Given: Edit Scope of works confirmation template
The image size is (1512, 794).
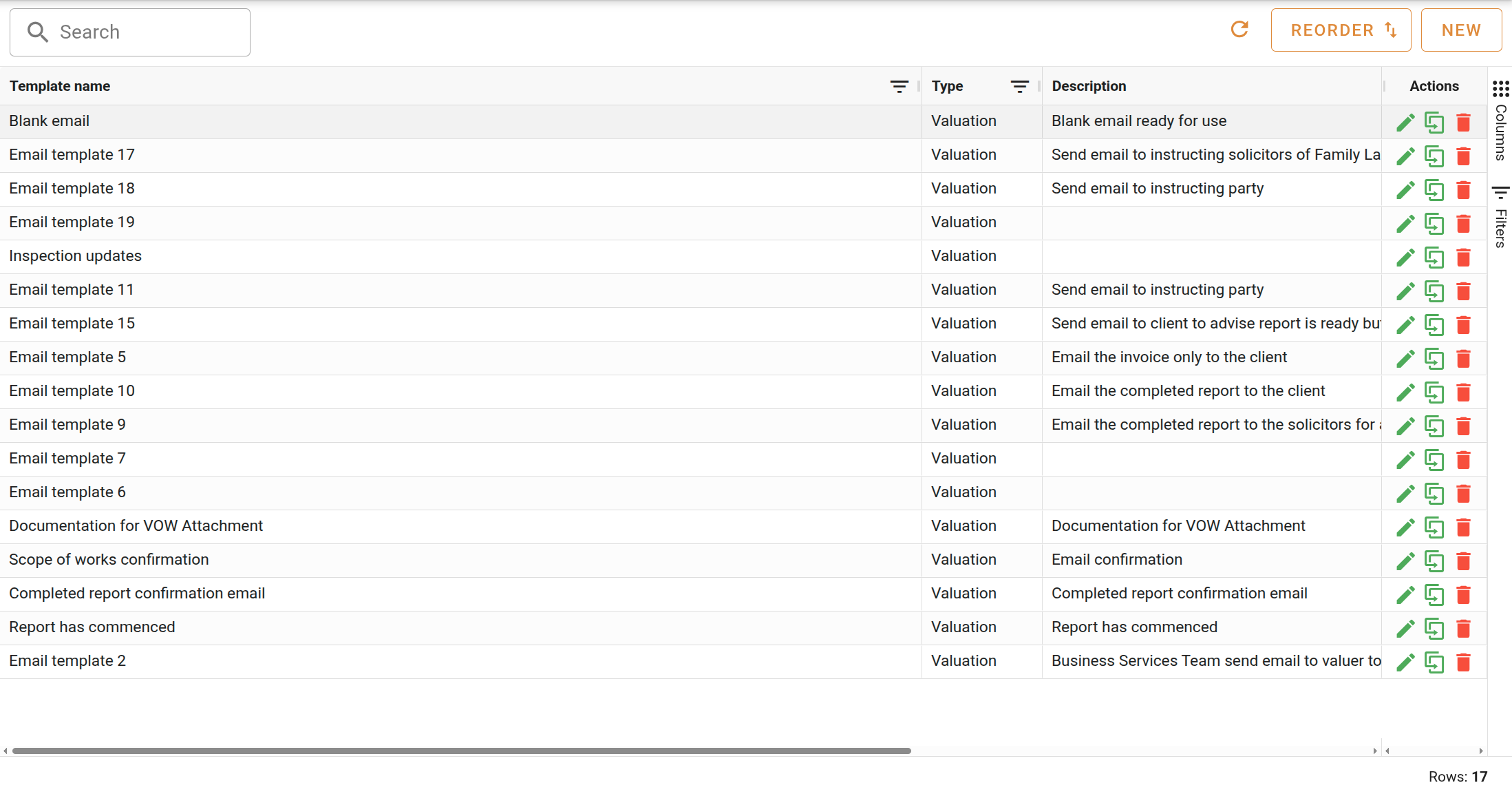Looking at the screenshot, I should tap(1405, 561).
